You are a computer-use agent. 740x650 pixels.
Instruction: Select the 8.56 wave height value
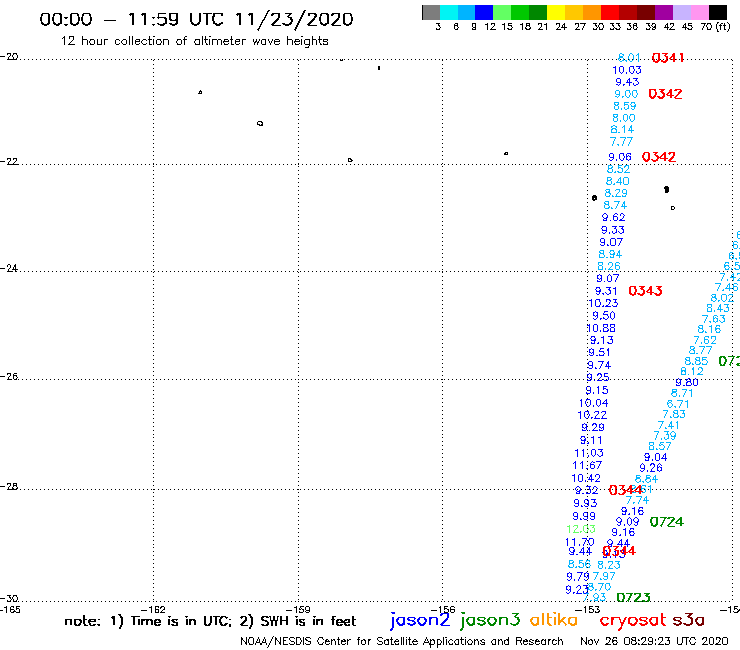pyautogui.click(x=579, y=564)
